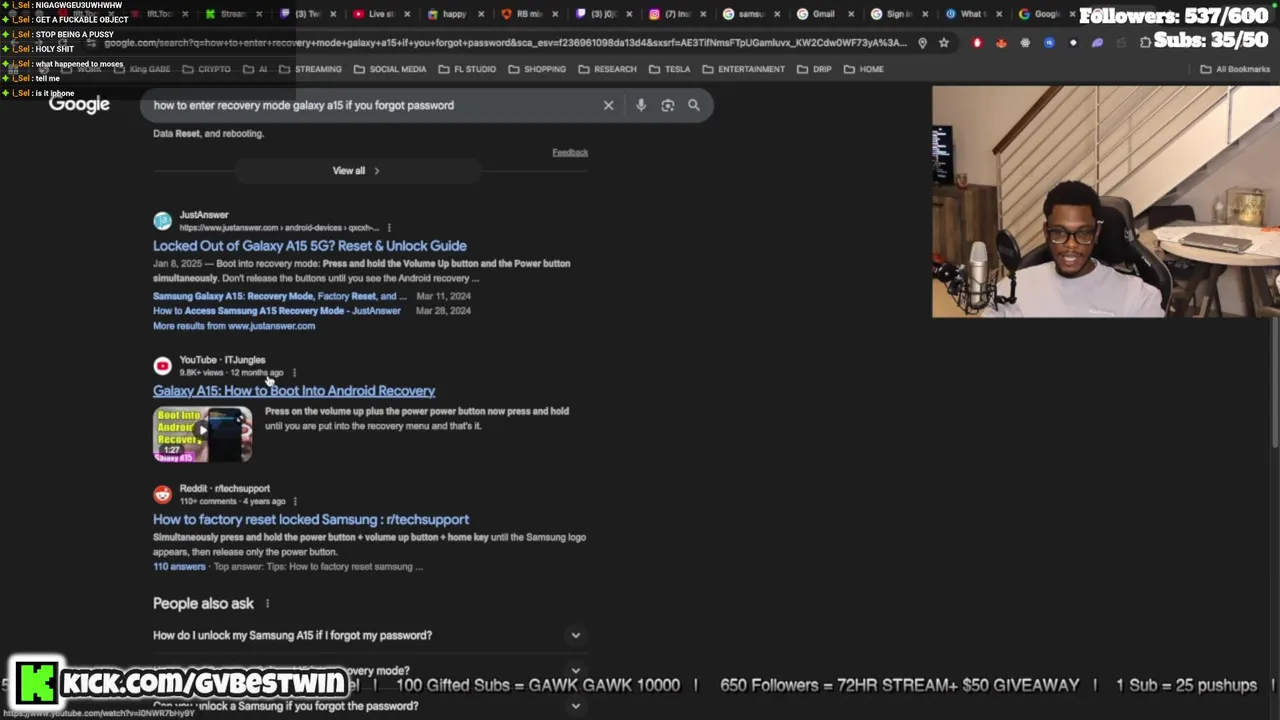Close the Live stream YouTube tab
The width and height of the screenshot is (1280, 720).
click(407, 14)
